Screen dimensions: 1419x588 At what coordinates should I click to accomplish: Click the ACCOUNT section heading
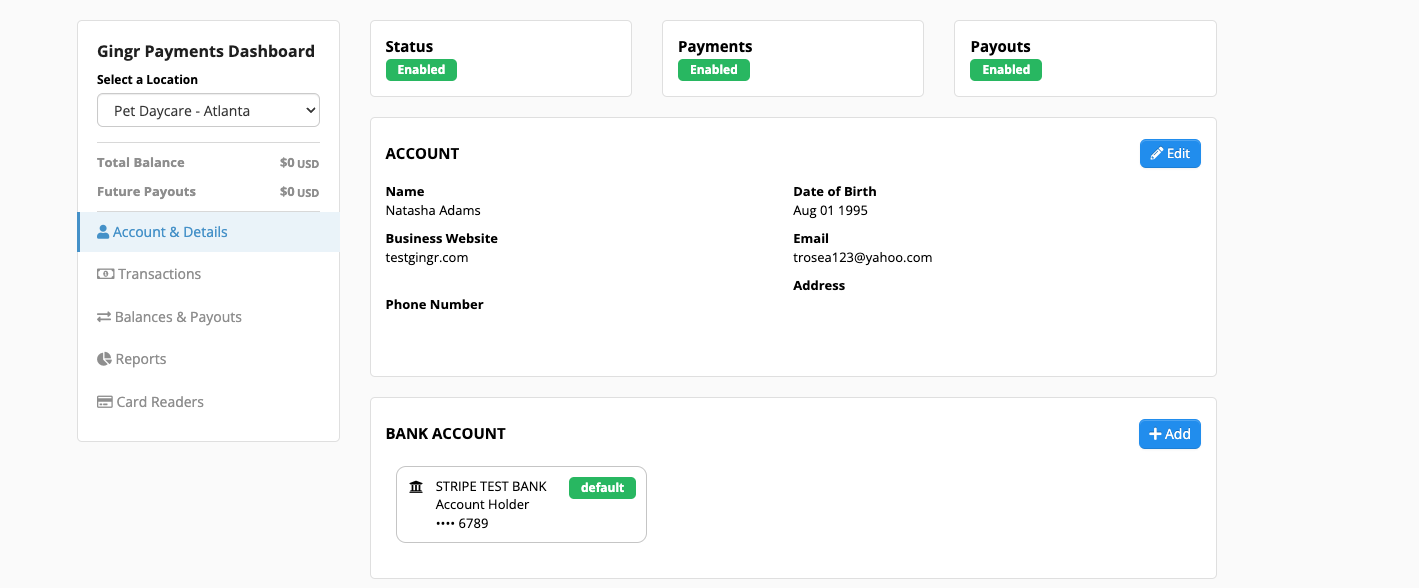coord(422,154)
